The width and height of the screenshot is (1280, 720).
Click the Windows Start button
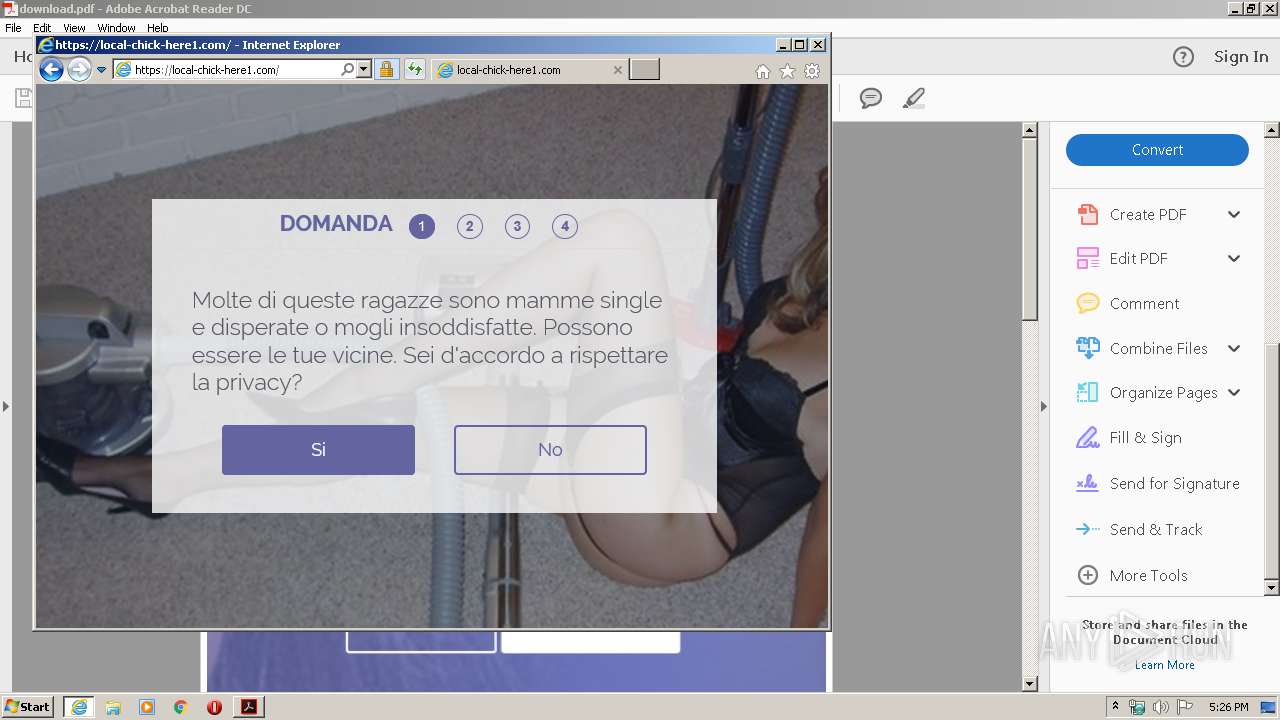[x=28, y=707]
